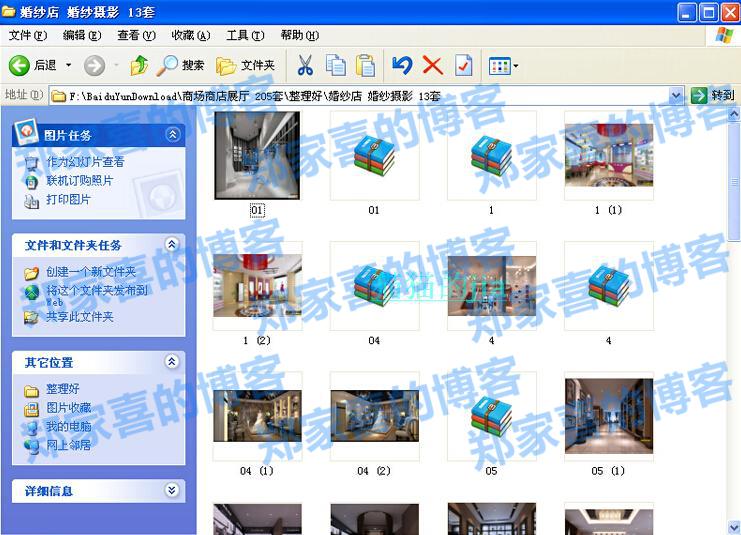The image size is (741, 535).
Task: Click the 网上邻居 network icon
Action: [31, 446]
